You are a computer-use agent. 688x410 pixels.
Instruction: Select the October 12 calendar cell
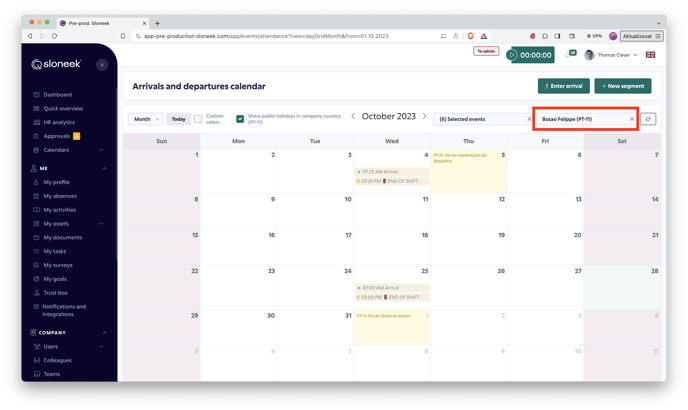pos(469,211)
